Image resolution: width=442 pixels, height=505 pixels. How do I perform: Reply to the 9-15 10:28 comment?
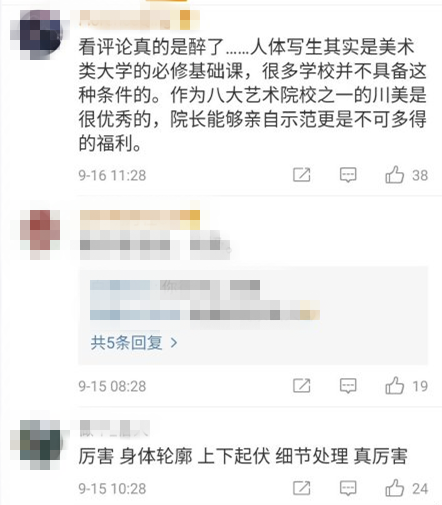[x=348, y=489]
